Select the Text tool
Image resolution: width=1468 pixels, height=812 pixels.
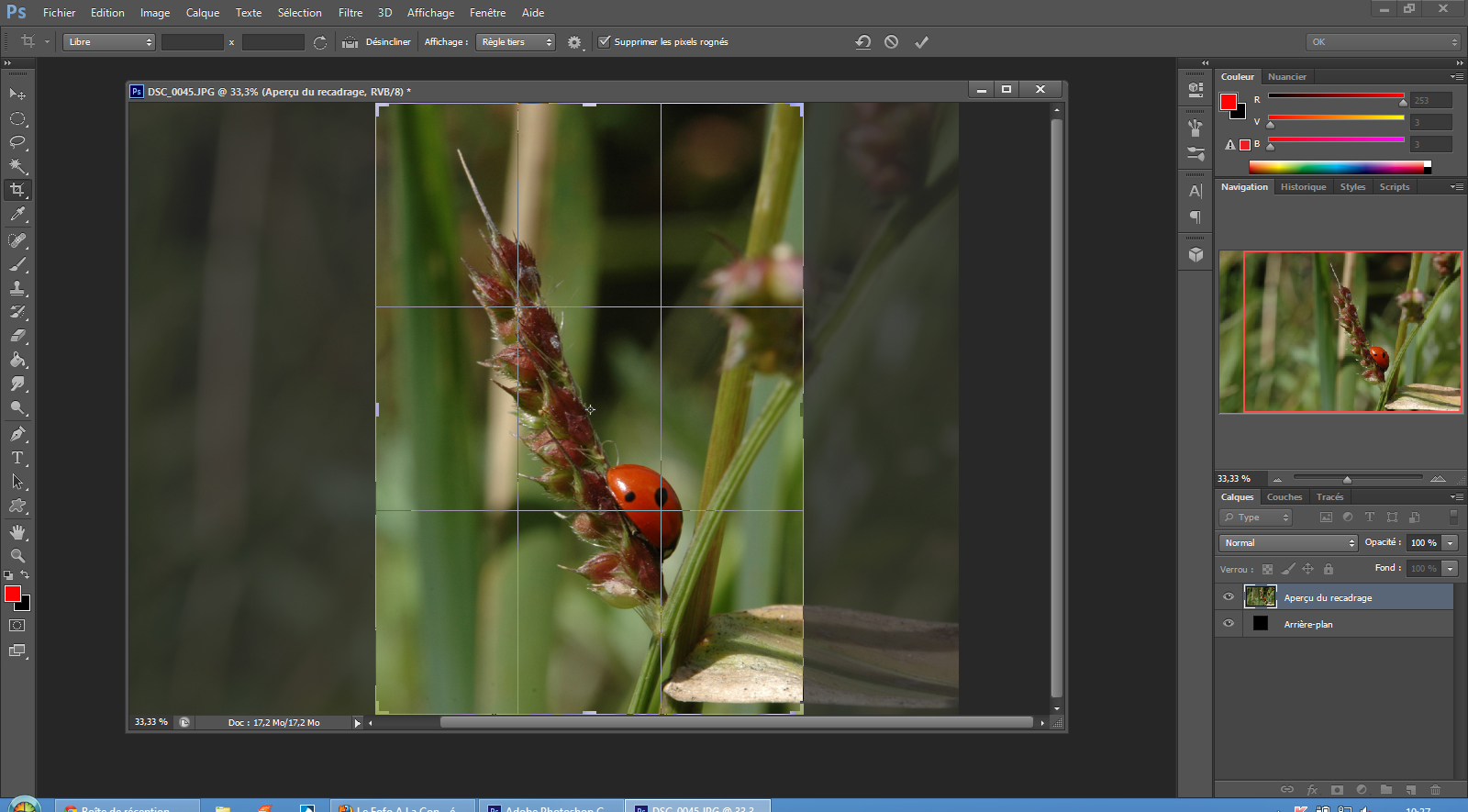coord(17,458)
